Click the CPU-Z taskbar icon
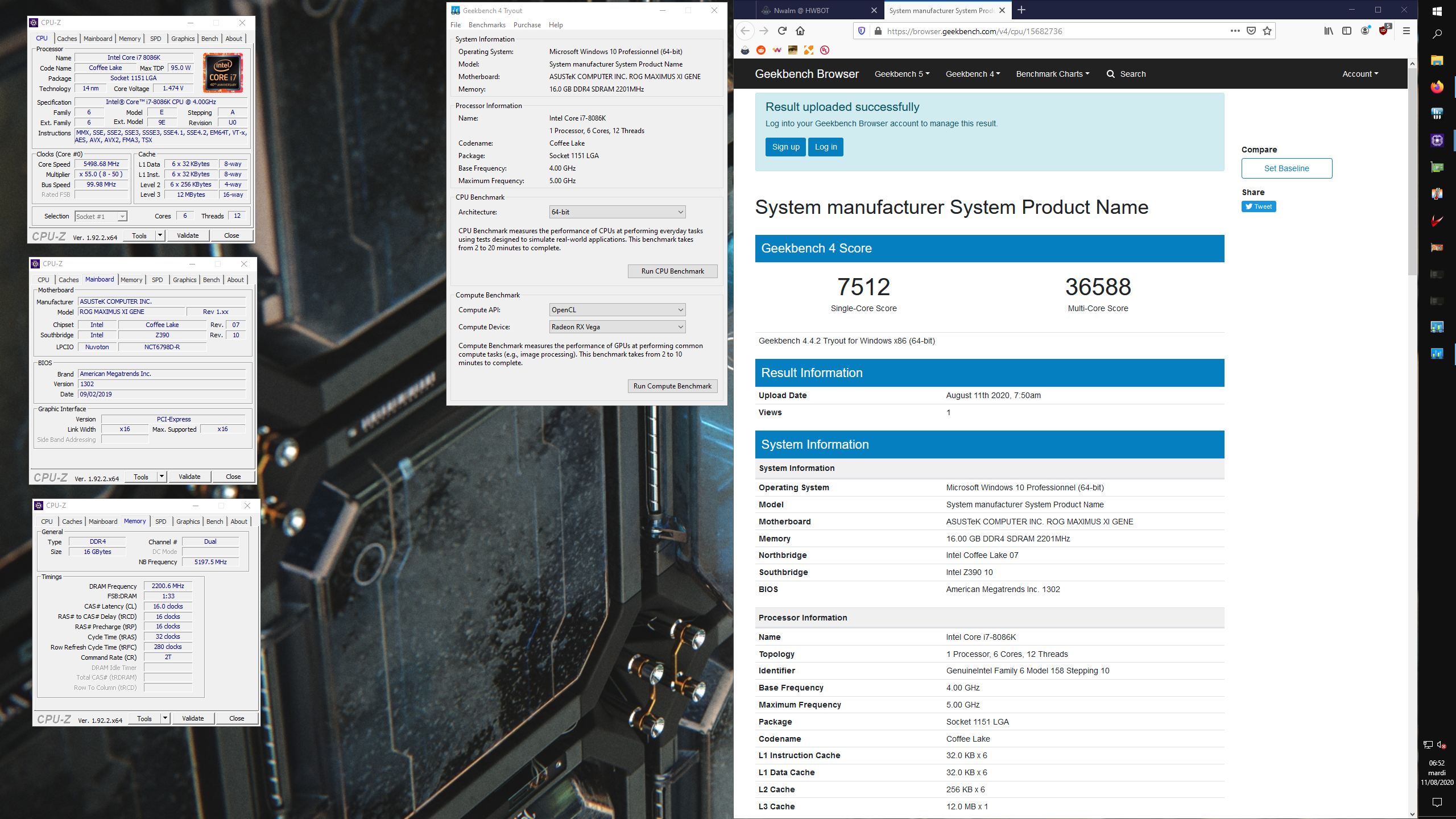Image resolution: width=1456 pixels, height=819 pixels. coord(1437,140)
